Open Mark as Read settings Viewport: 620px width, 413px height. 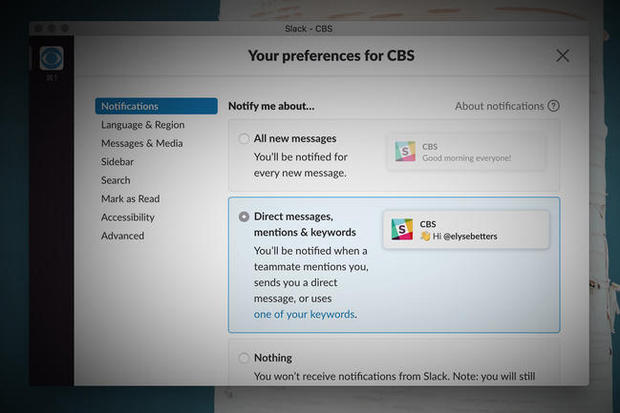130,199
